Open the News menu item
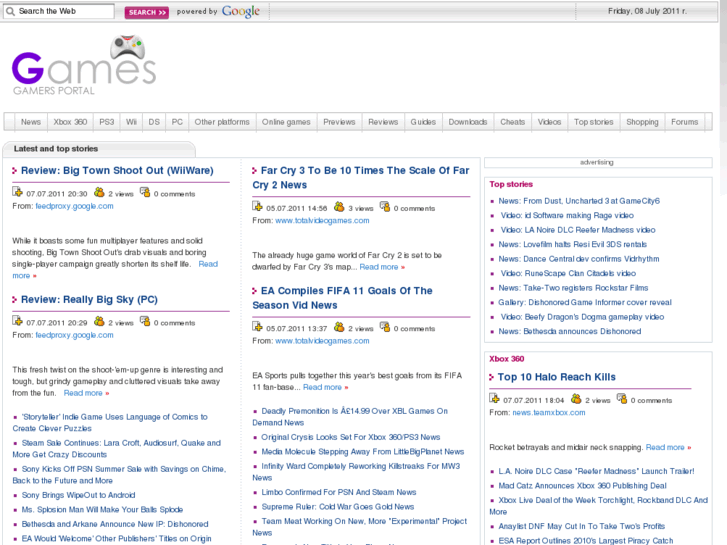 coord(31,122)
